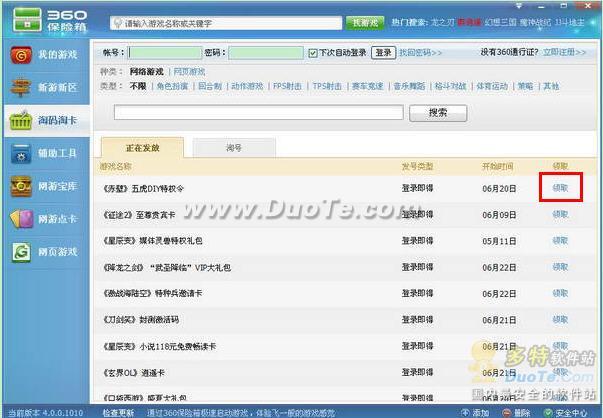Focus the search box left of 搜索
Image resolution: width=603 pixels, height=418 pixels.
pos(258,113)
